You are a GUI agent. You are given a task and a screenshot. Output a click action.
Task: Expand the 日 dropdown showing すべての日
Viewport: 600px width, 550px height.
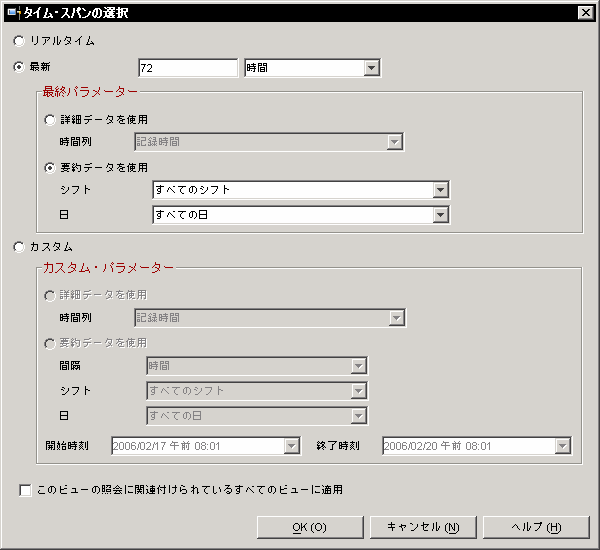pos(440,214)
